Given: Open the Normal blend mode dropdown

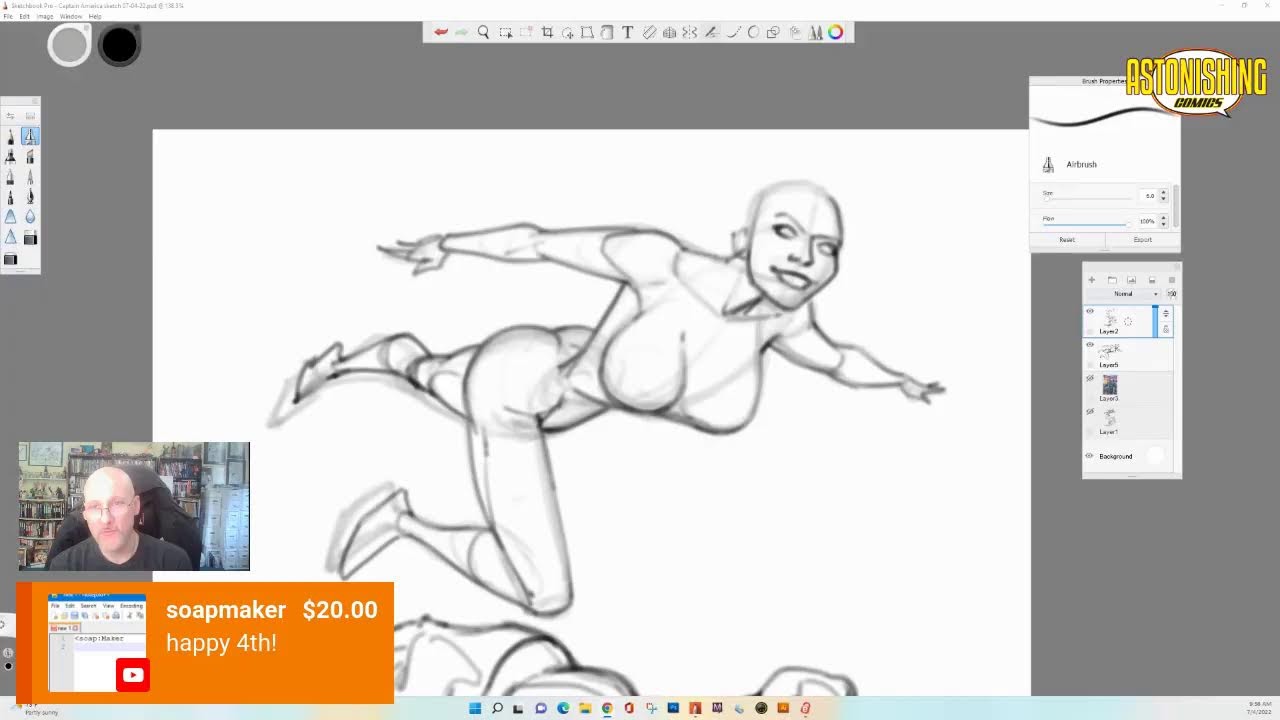Looking at the screenshot, I should pyautogui.click(x=1130, y=294).
